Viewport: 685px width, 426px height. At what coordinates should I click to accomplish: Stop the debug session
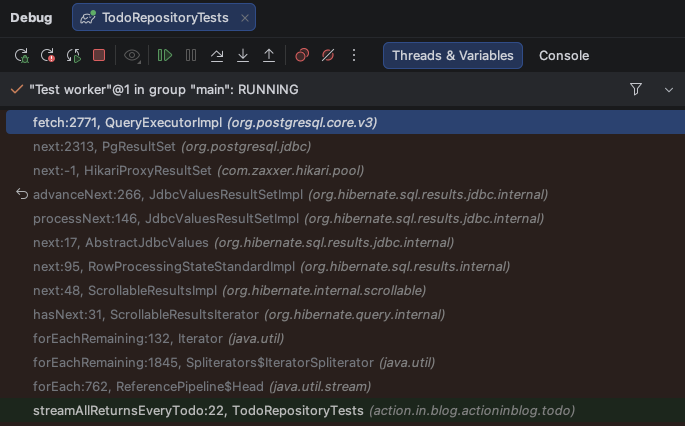coord(99,55)
